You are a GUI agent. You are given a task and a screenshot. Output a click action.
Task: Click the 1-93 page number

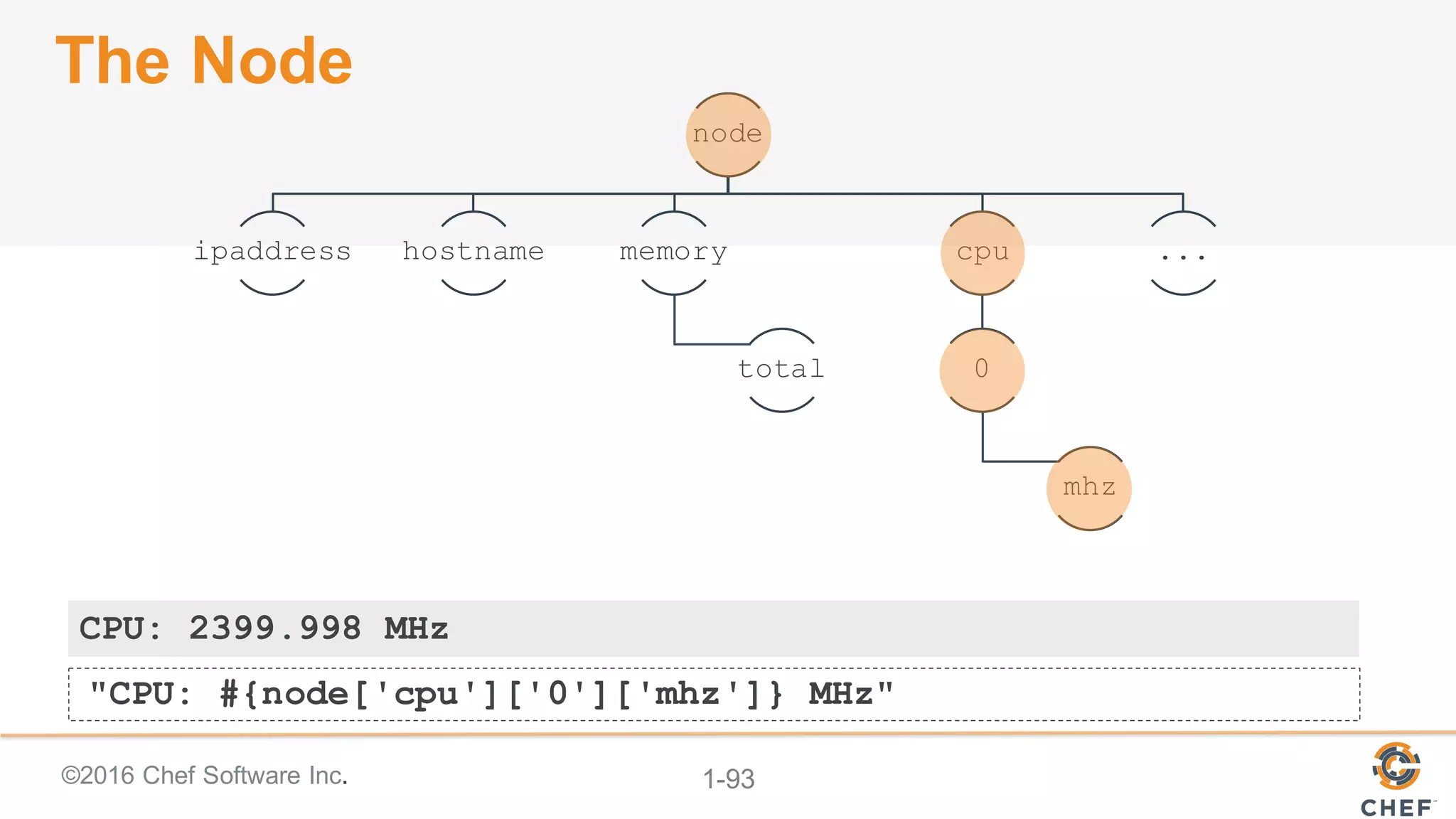coord(729,779)
